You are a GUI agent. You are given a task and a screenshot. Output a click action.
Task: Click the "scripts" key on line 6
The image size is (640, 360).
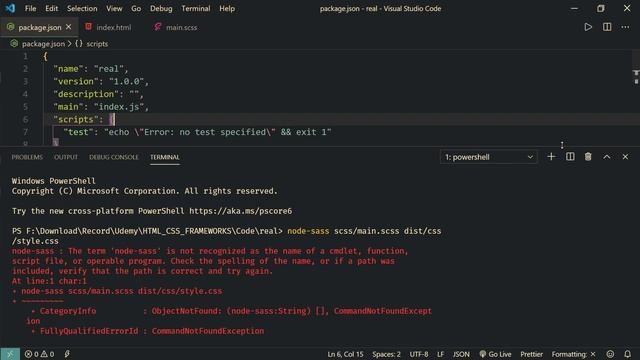(x=76, y=119)
